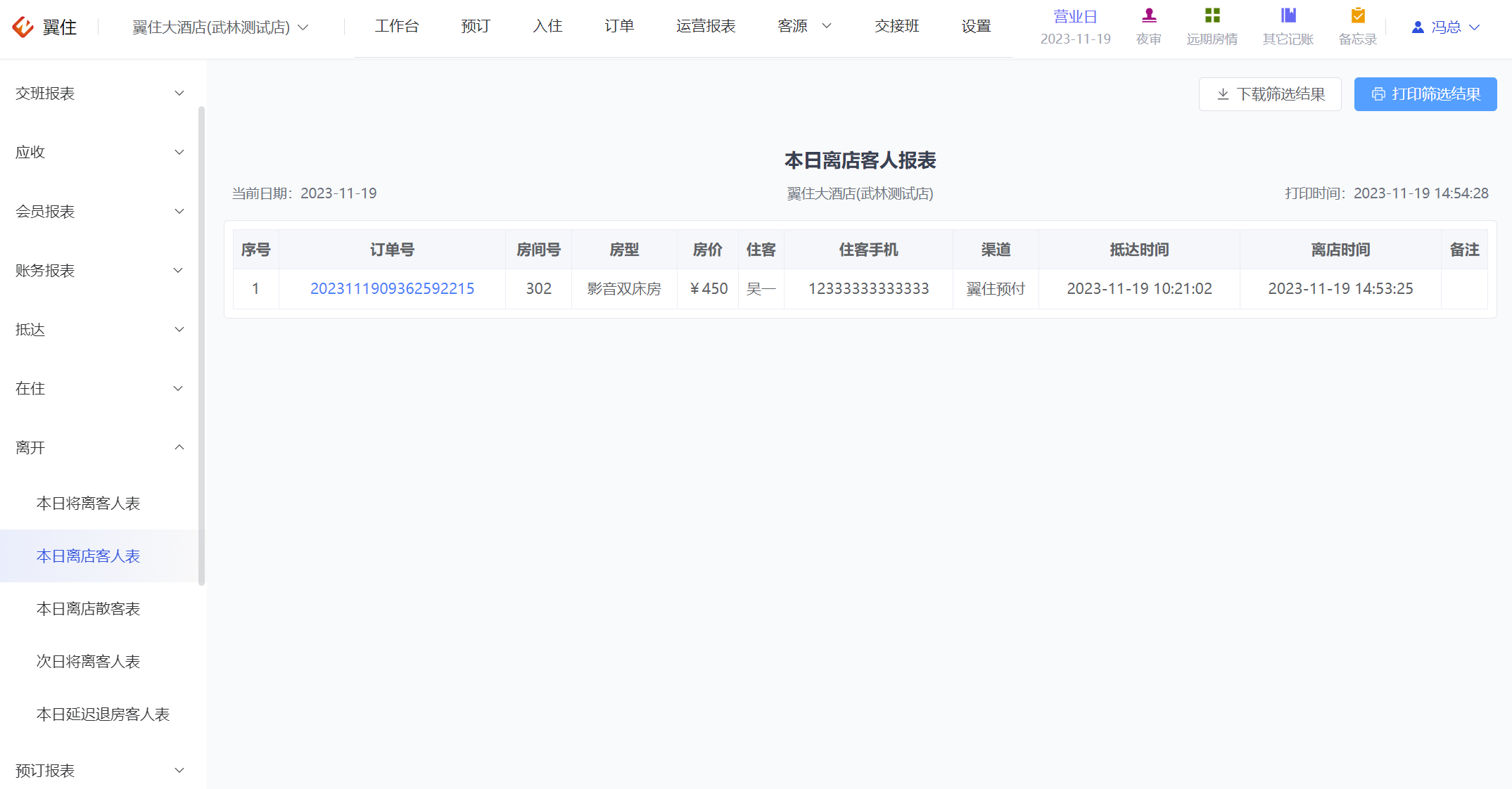Open the 运营报表 menu item
The image size is (1512, 789).
[706, 26]
